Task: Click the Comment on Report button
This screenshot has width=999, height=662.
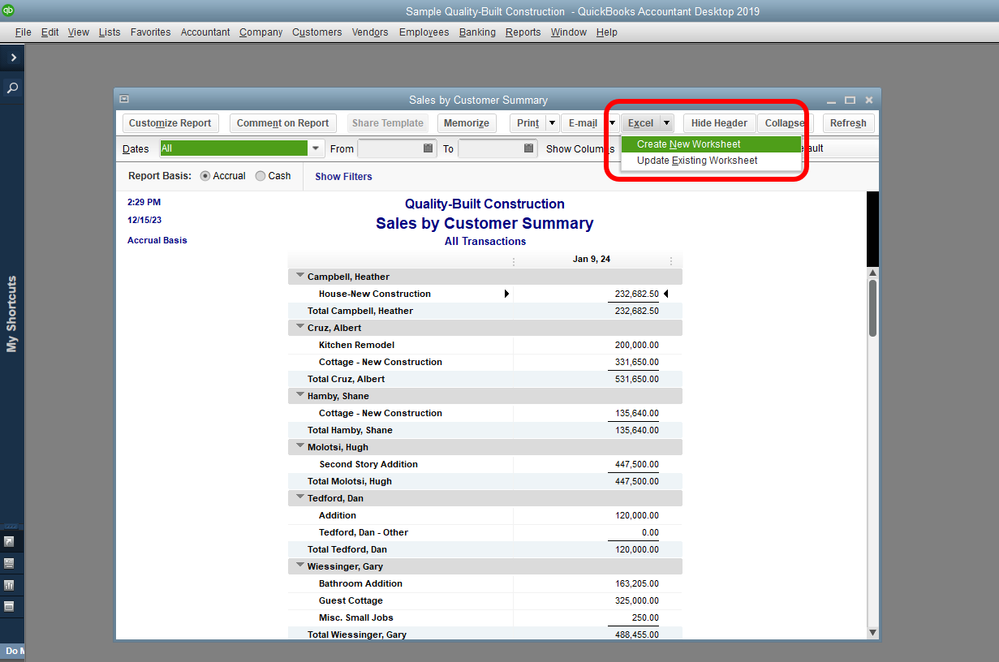Action: tap(283, 123)
